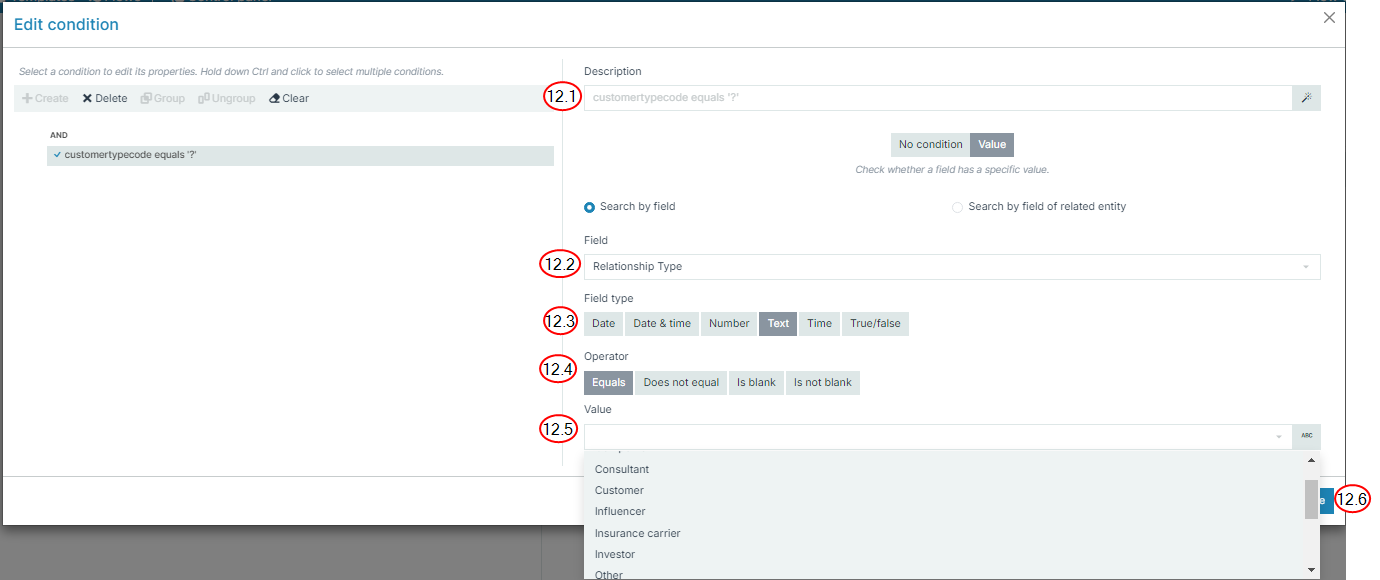The height and width of the screenshot is (580, 1380).
Task: Click the Clear eraser toolbar button
Action: (289, 98)
